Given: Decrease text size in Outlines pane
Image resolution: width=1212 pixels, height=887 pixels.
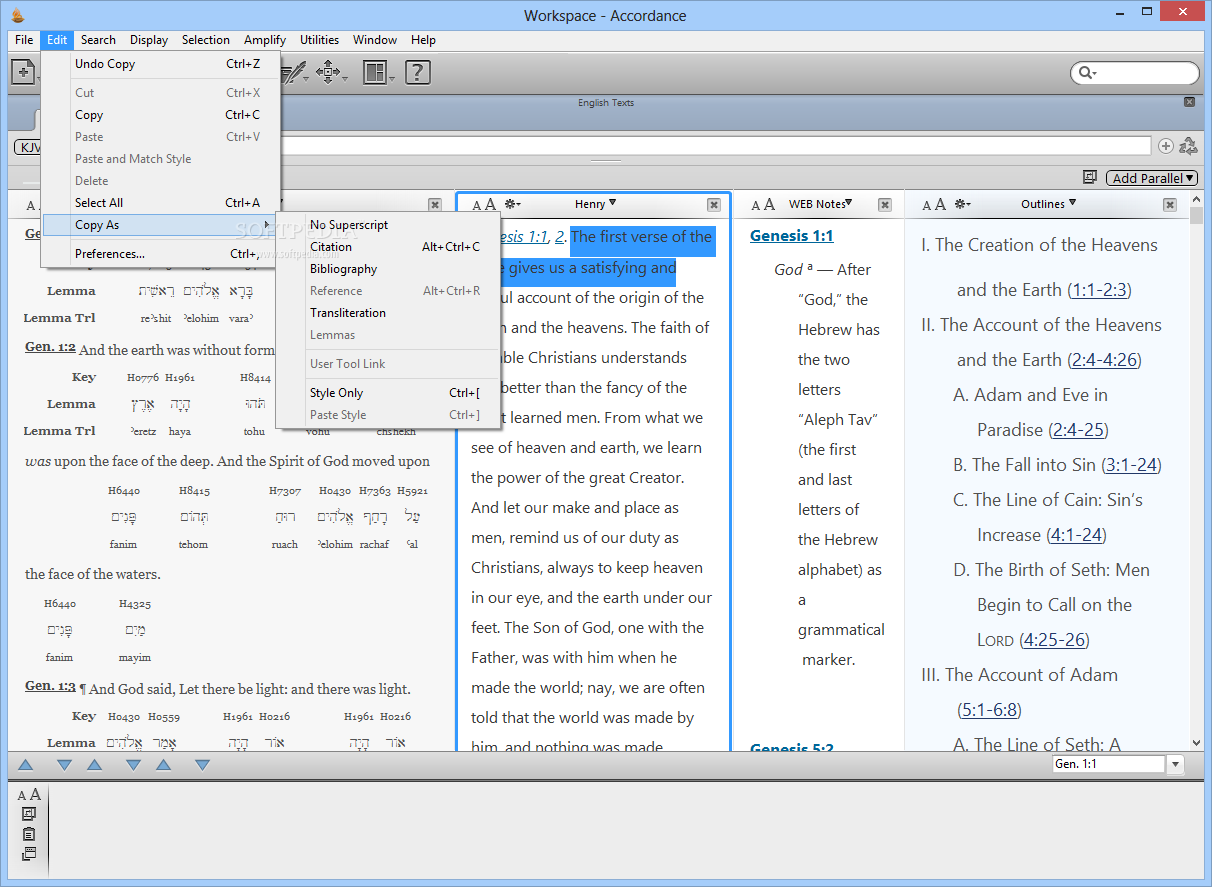Looking at the screenshot, I should point(927,205).
